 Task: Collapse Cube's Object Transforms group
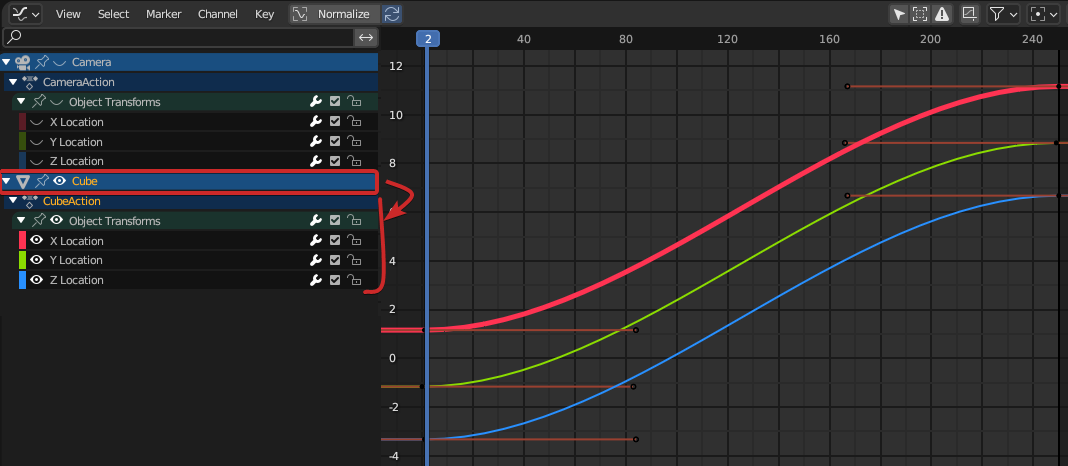click(20, 221)
